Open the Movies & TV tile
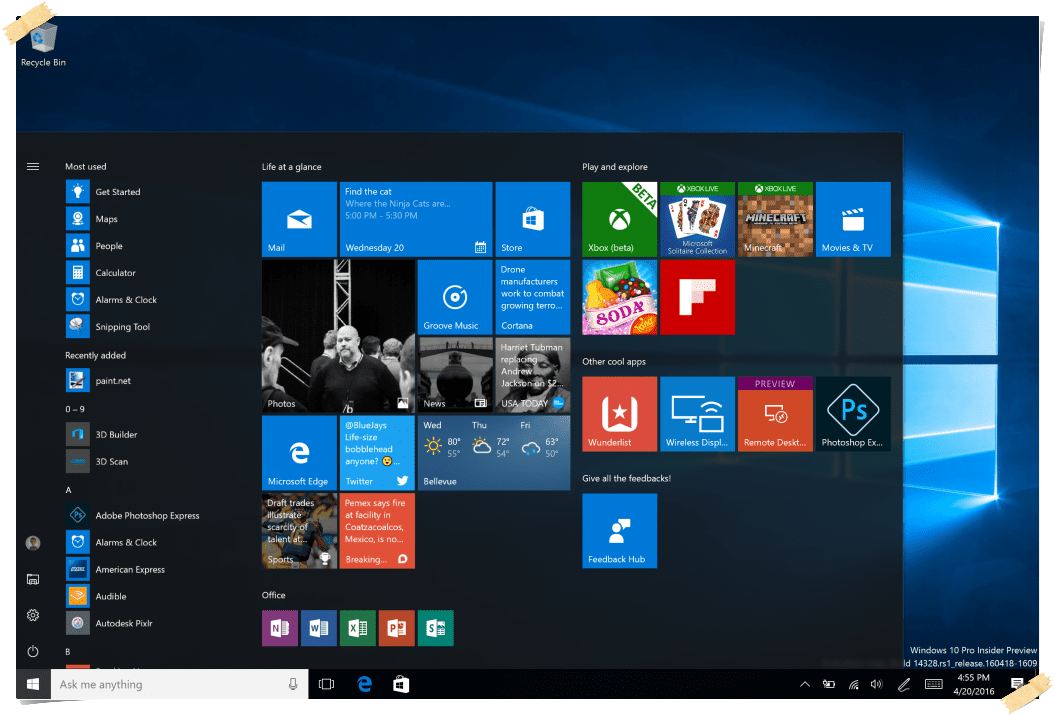The height and width of the screenshot is (715, 1055). click(x=853, y=219)
